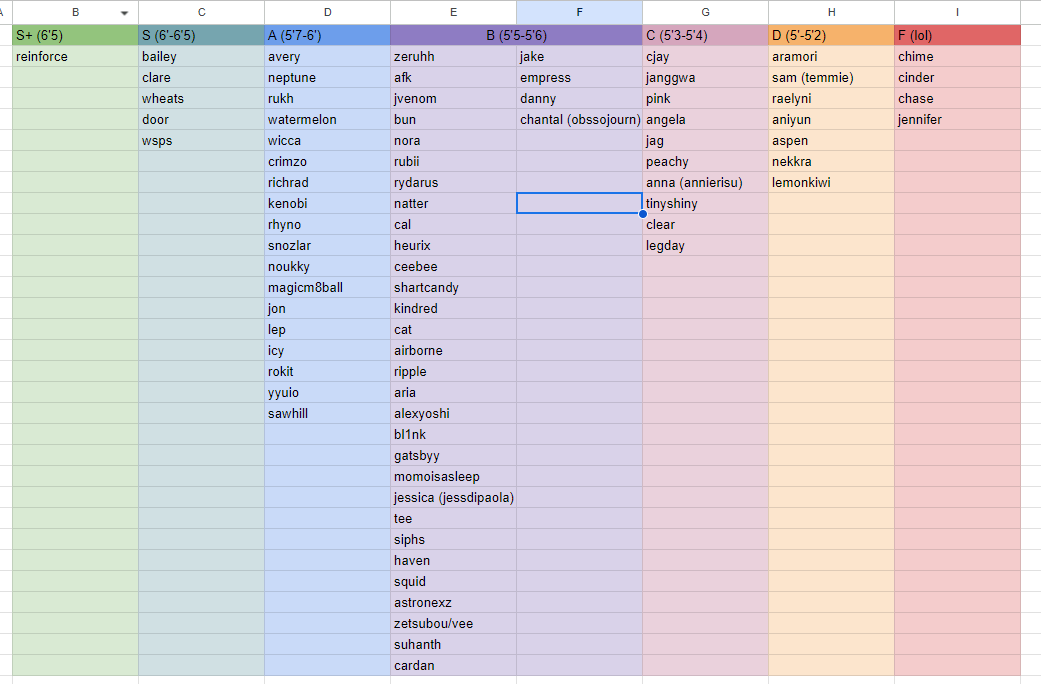This screenshot has width=1041, height=684.
Task: Select the cell containing wsps
Action: (201, 141)
